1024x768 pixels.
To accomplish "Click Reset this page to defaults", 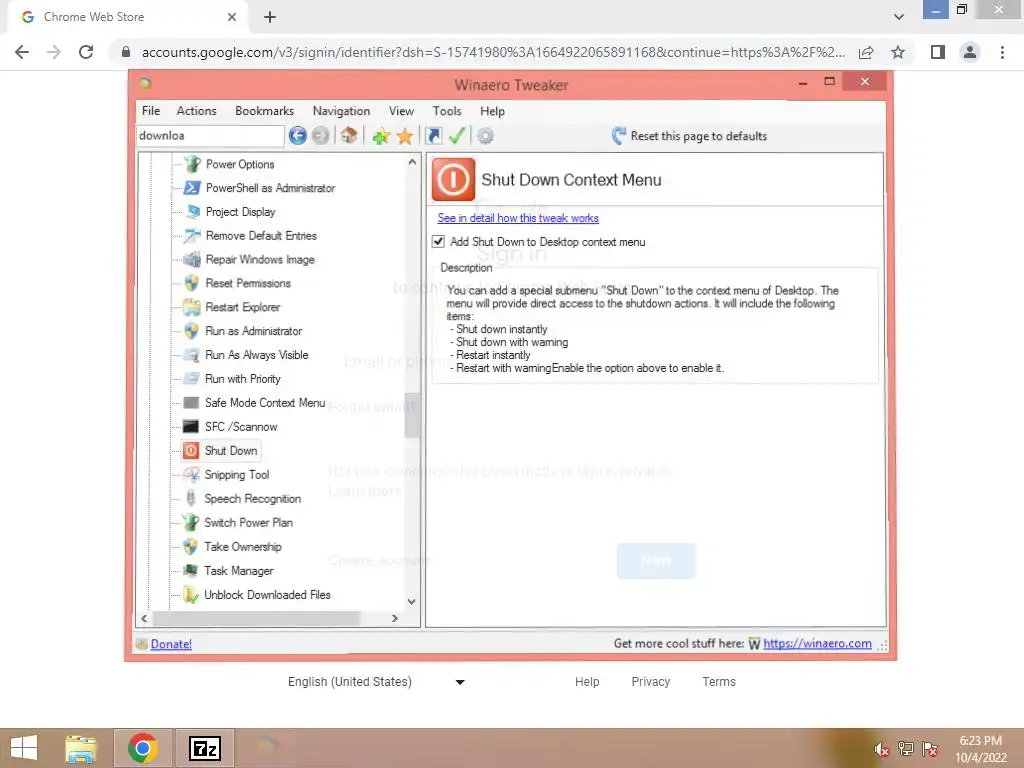I will coord(689,136).
